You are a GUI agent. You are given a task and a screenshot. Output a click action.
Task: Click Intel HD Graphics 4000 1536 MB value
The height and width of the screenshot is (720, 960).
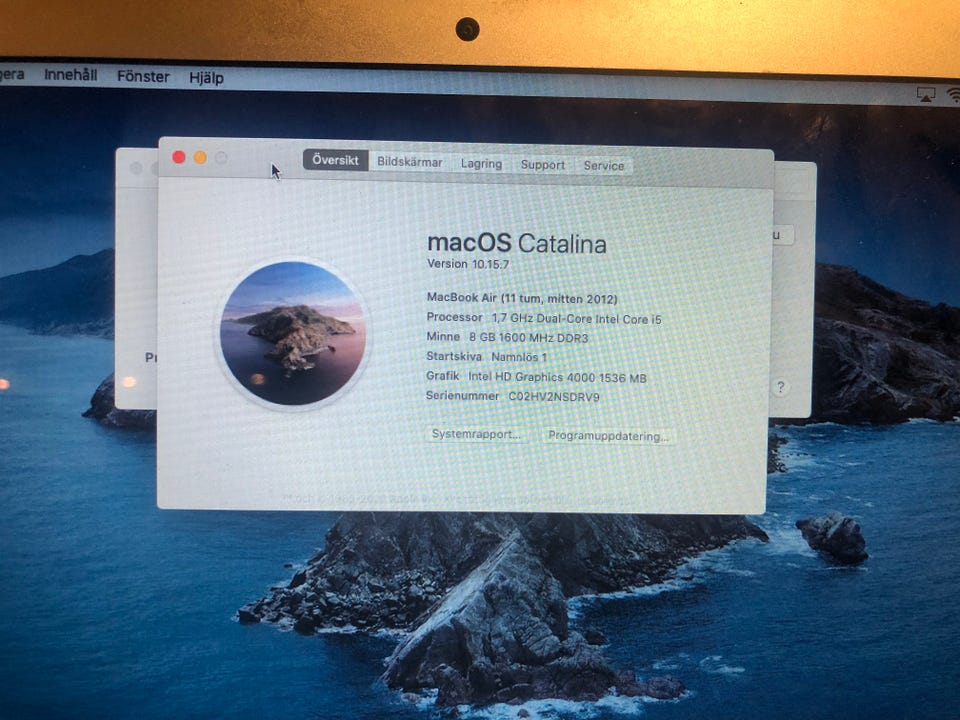click(x=557, y=377)
